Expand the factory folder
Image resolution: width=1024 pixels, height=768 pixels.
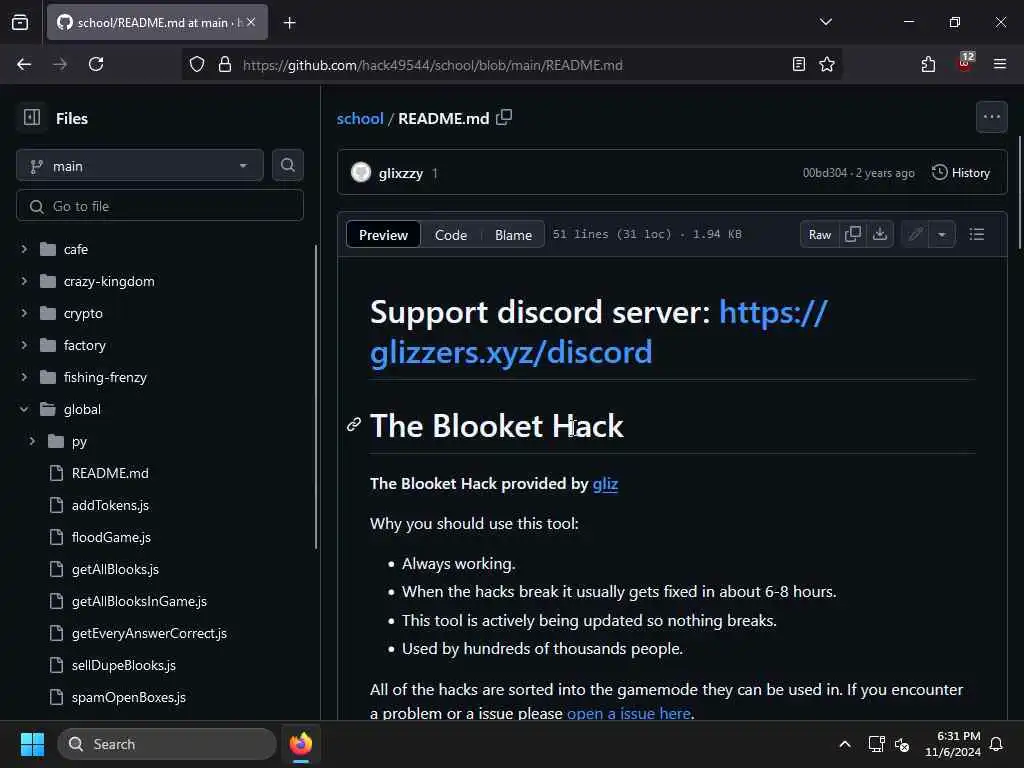(24, 345)
